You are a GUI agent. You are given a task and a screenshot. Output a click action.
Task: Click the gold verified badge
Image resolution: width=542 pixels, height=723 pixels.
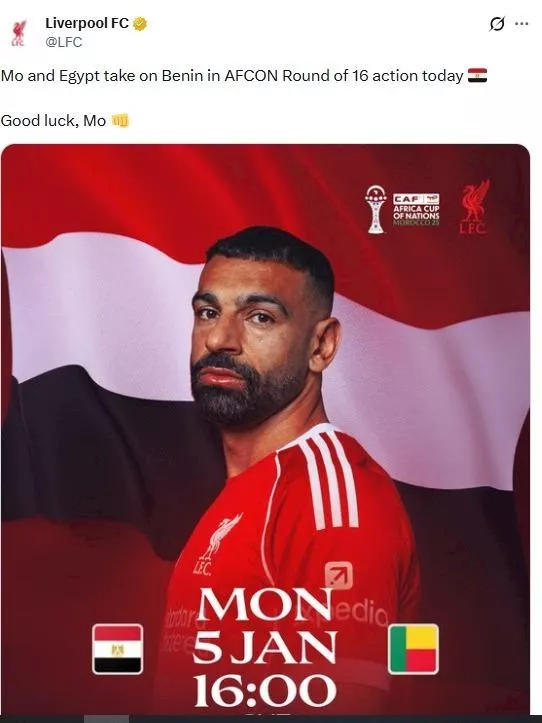coord(140,24)
